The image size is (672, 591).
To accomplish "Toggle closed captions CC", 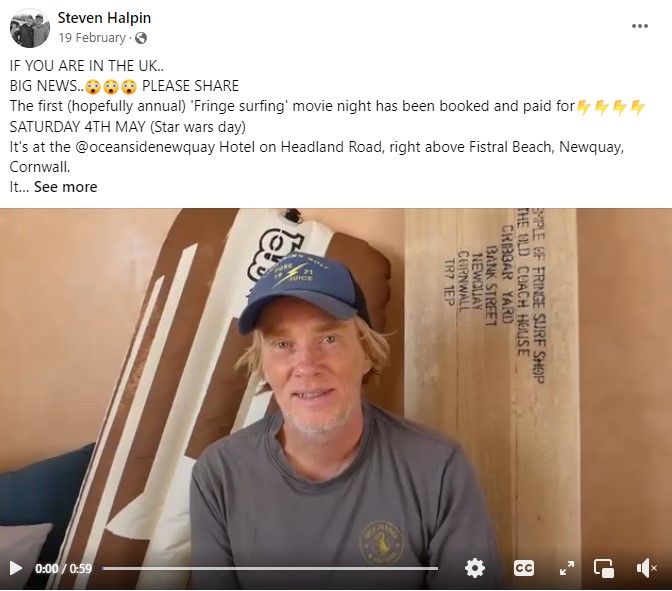I will point(524,568).
